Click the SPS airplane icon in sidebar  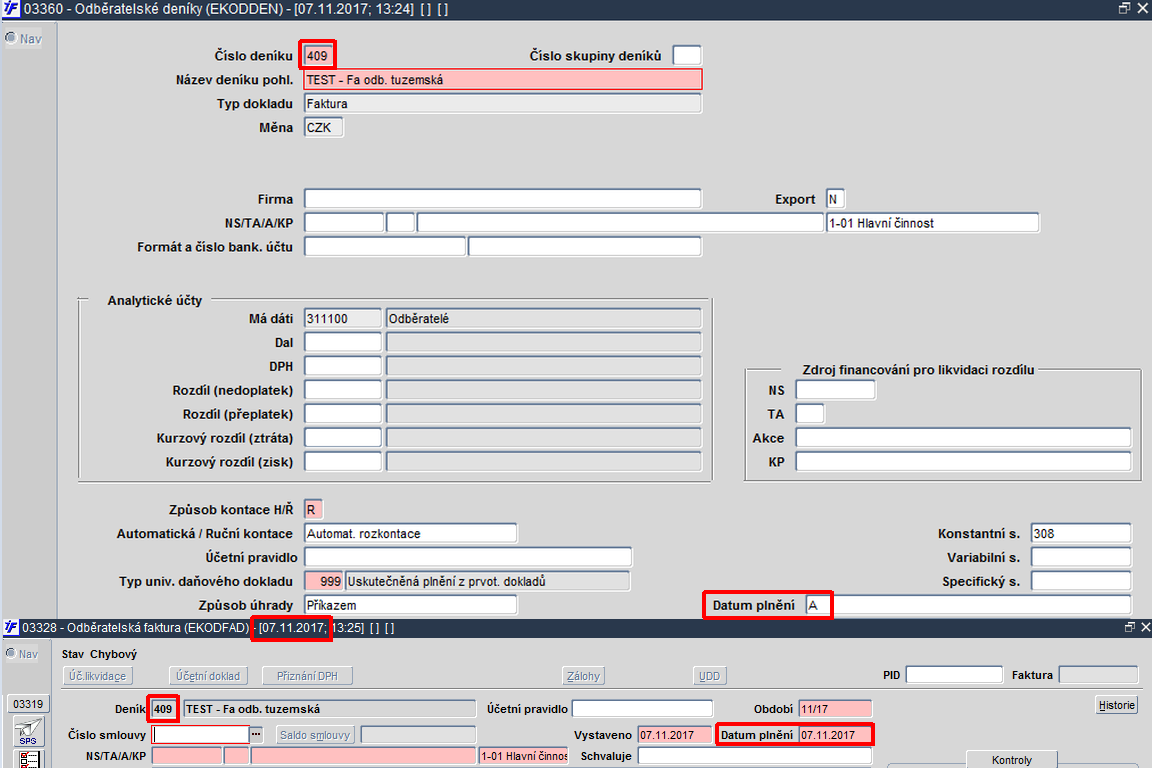point(28,731)
